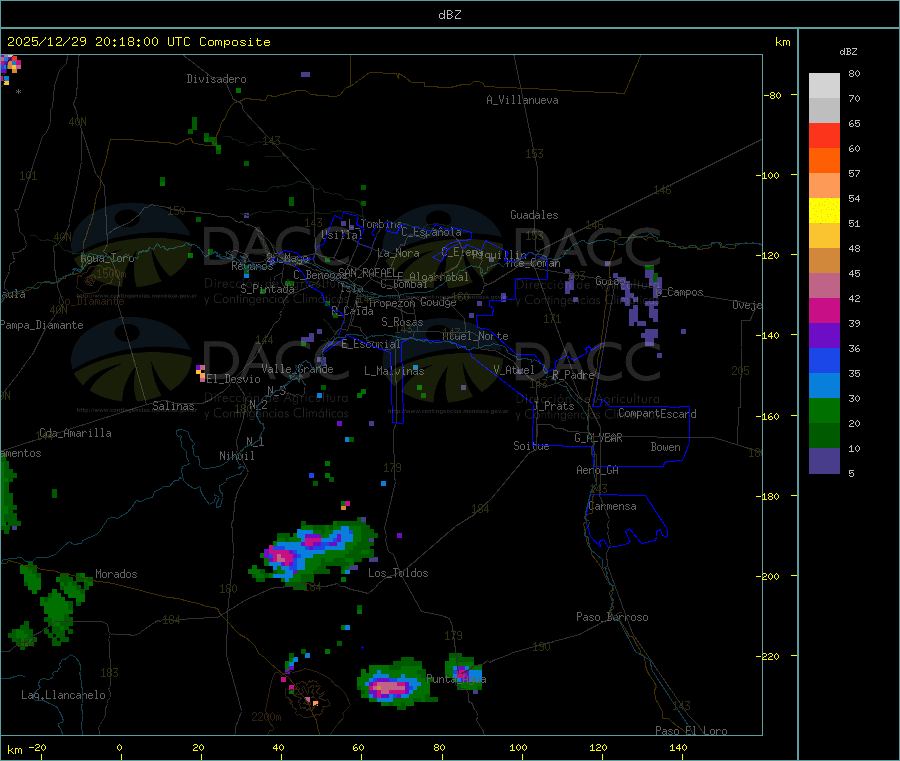Image resolution: width=900 pixels, height=761 pixels.
Task: Select the 'Guadales' map label
Action: pyautogui.click(x=534, y=215)
